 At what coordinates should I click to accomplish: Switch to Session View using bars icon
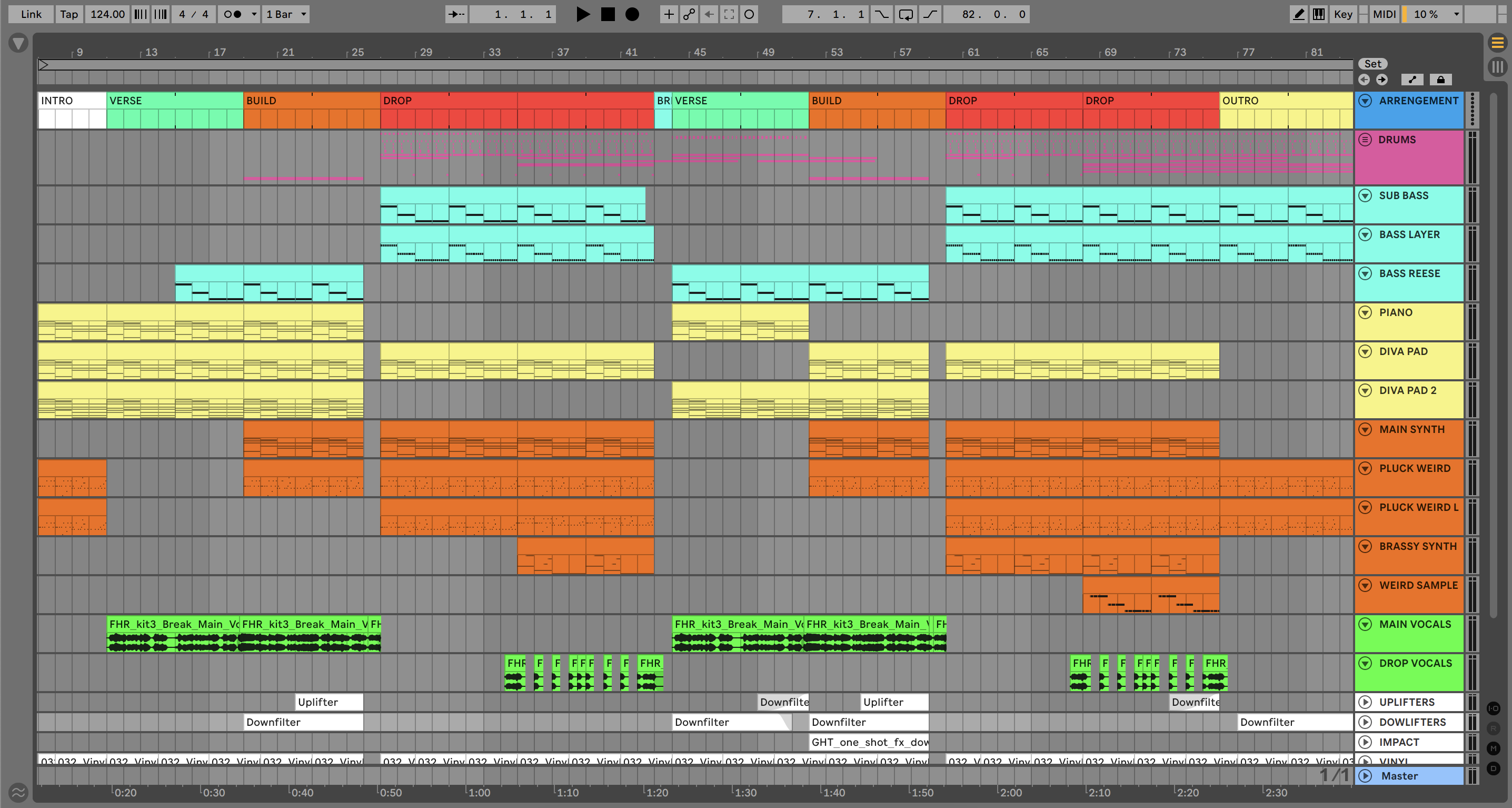click(x=1497, y=66)
